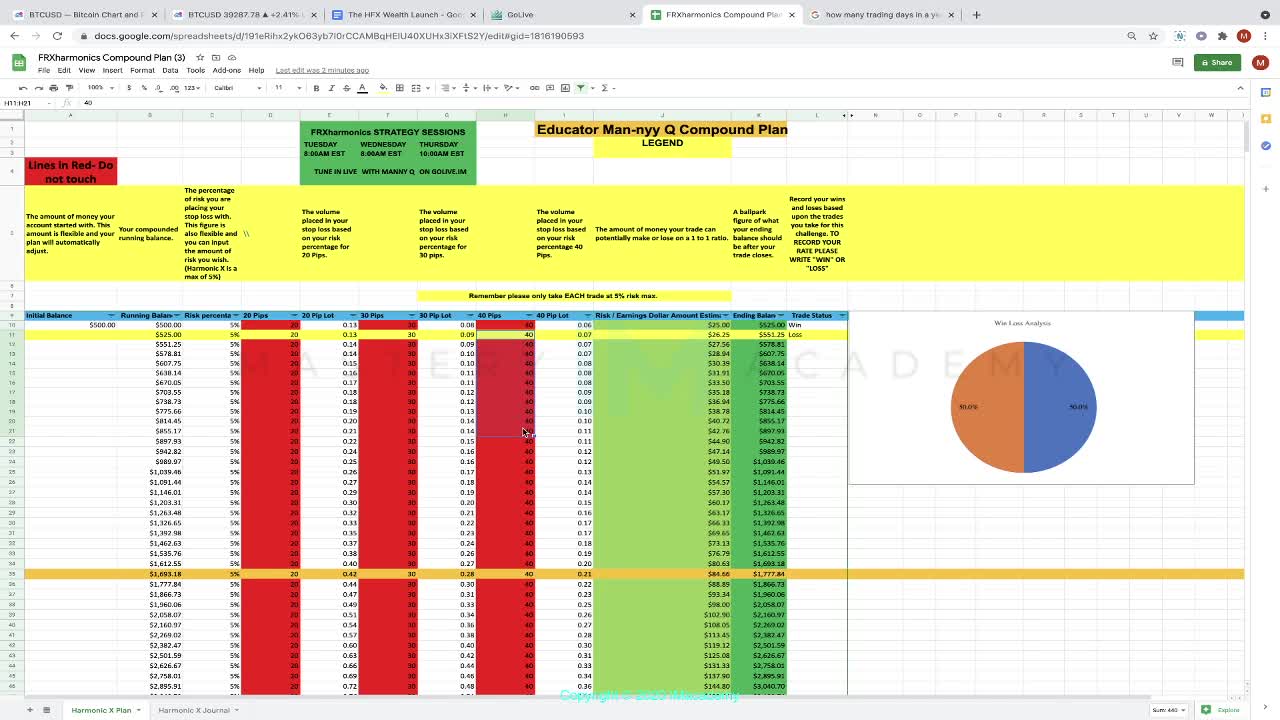Open the View menu
The height and width of the screenshot is (720, 1280).
87,70
